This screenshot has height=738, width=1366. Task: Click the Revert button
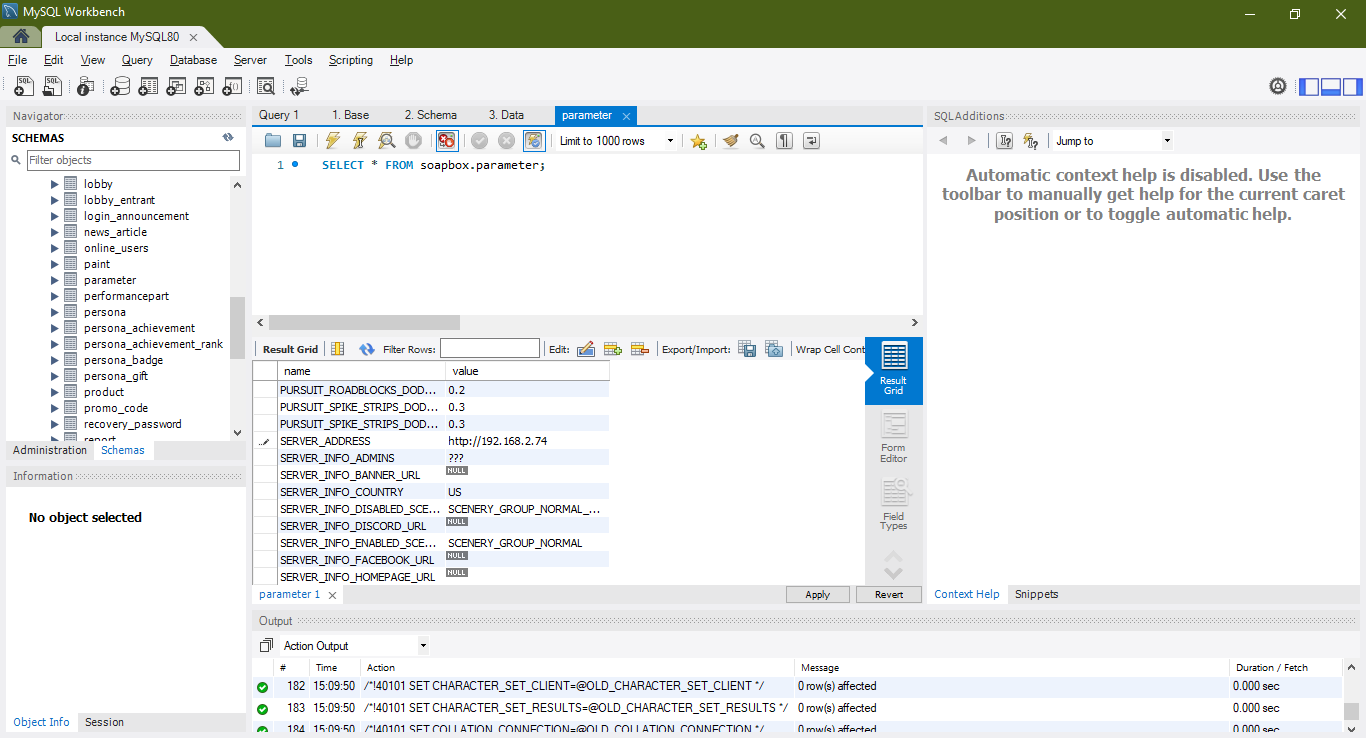[889, 594]
